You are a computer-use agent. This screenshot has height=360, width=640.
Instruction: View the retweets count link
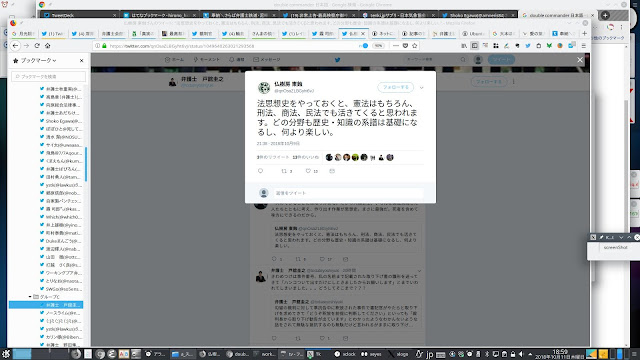[273, 157]
